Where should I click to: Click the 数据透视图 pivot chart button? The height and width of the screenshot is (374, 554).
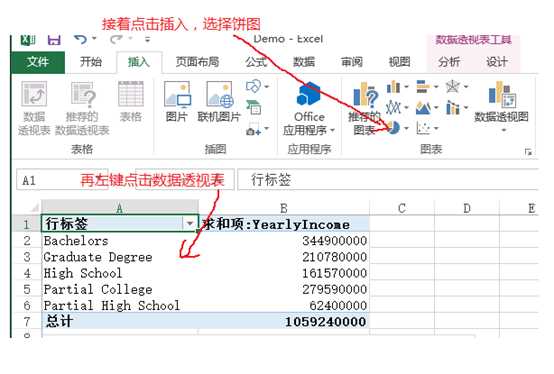501,102
